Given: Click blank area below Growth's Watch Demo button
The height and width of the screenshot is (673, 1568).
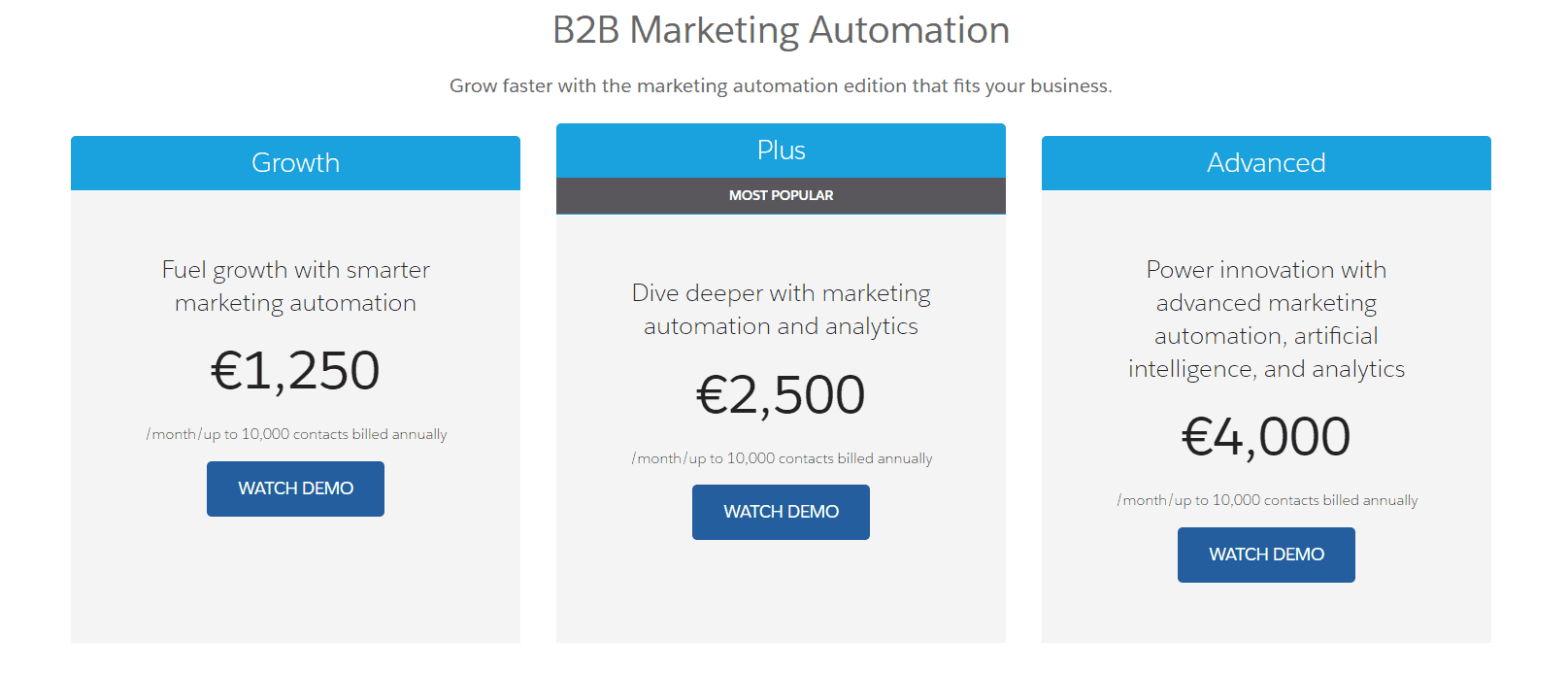Looking at the screenshot, I should (295, 583).
